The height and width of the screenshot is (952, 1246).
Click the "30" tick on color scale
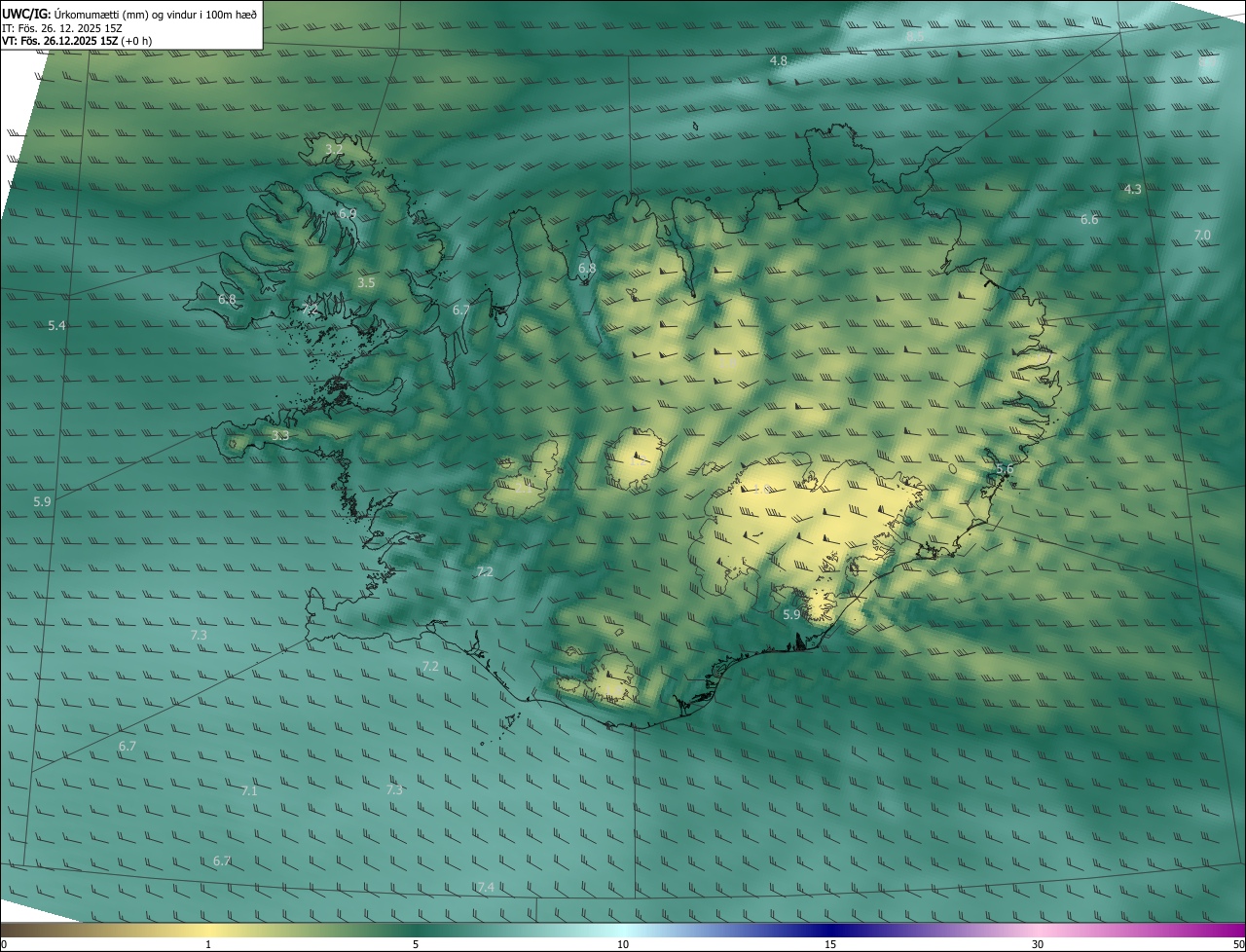pos(1038,944)
